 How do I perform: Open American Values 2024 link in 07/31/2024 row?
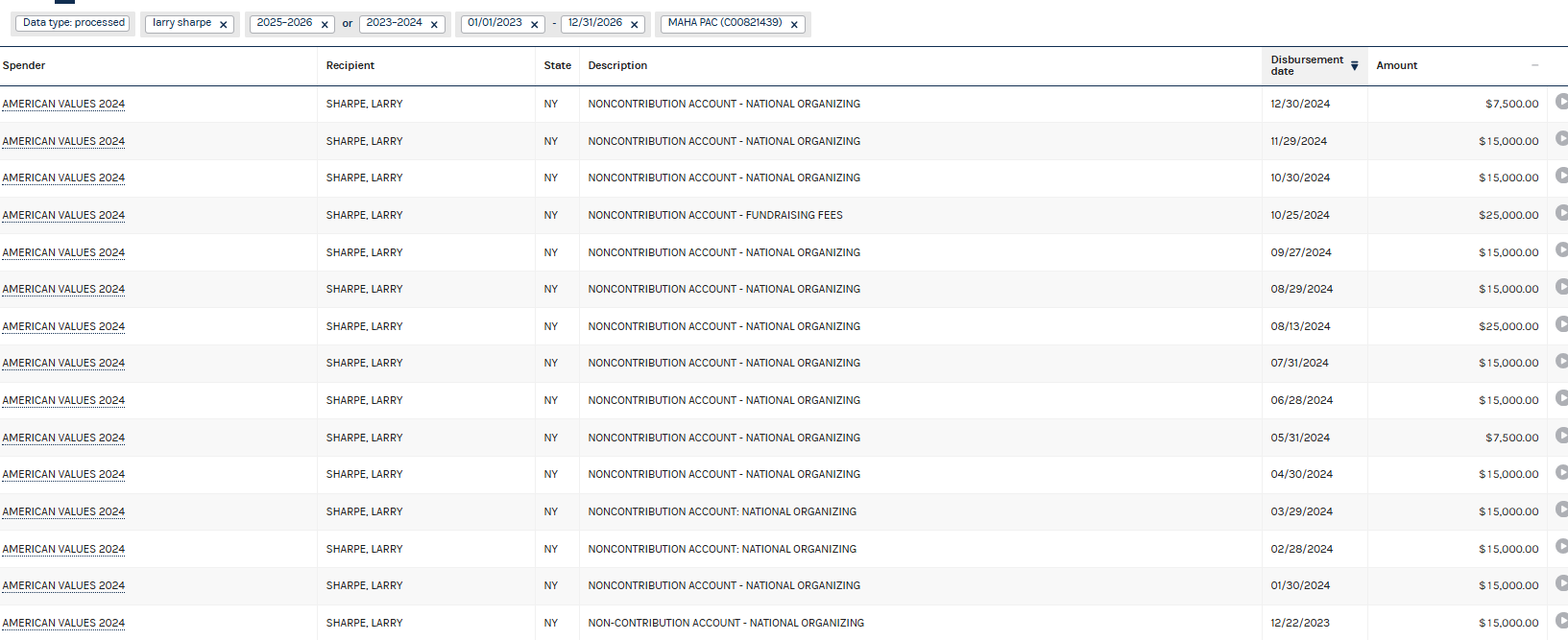pos(63,363)
